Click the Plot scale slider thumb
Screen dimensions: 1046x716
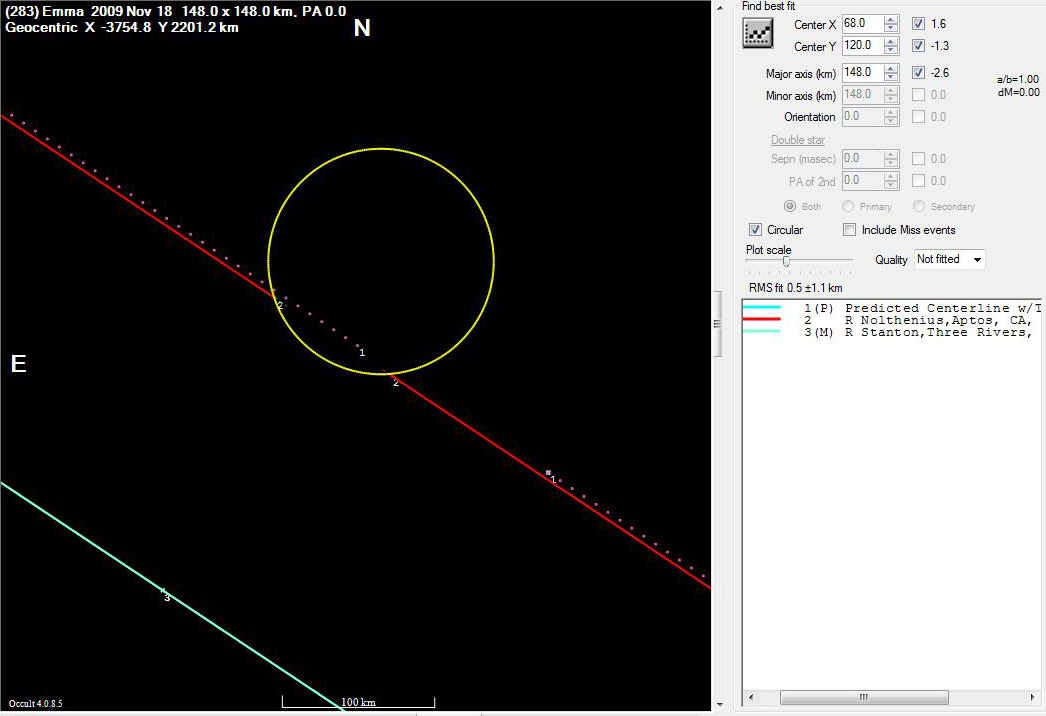coord(786,261)
